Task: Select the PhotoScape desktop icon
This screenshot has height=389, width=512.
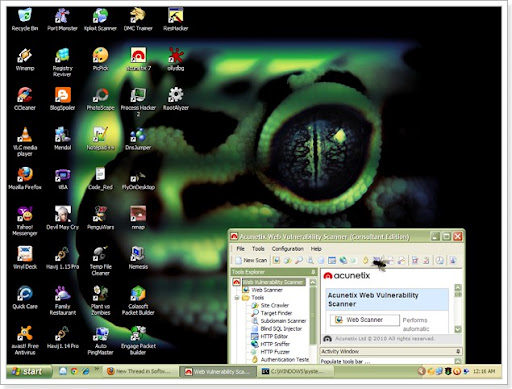Action: (100, 98)
